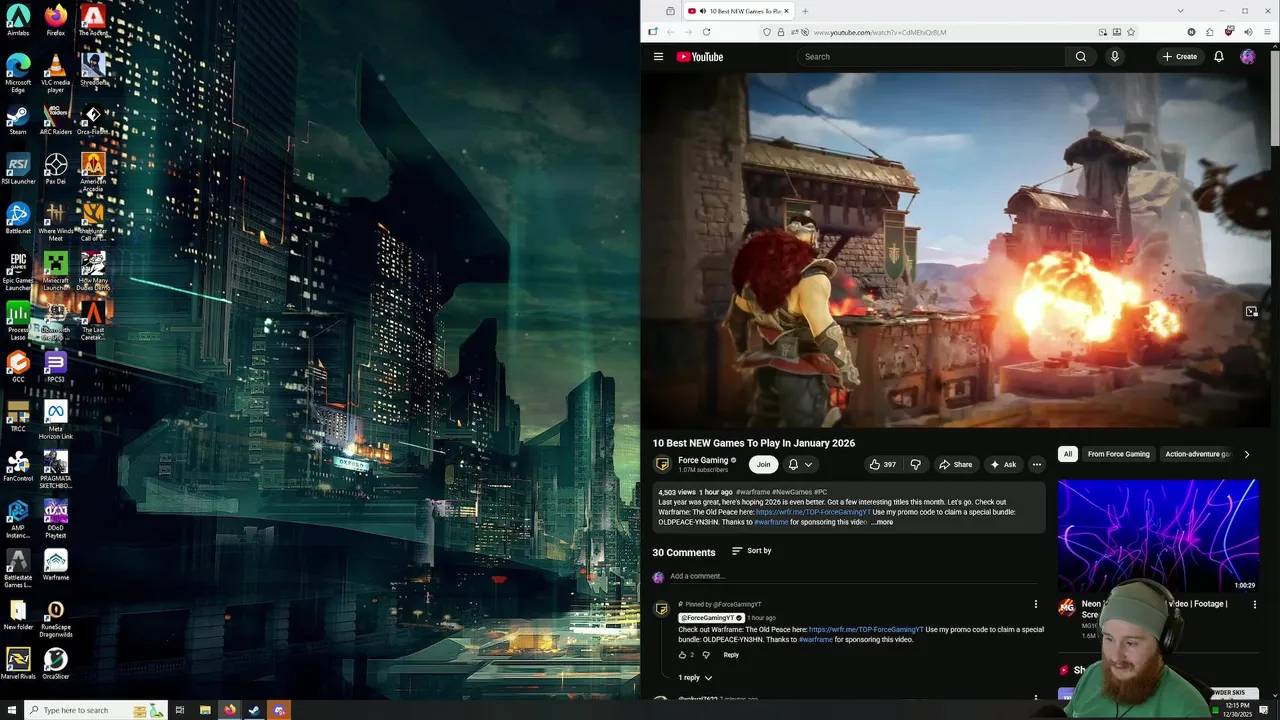This screenshot has height=720, width=1280.
Task: Open Battle.net desktop shortcut
Action: (18, 218)
